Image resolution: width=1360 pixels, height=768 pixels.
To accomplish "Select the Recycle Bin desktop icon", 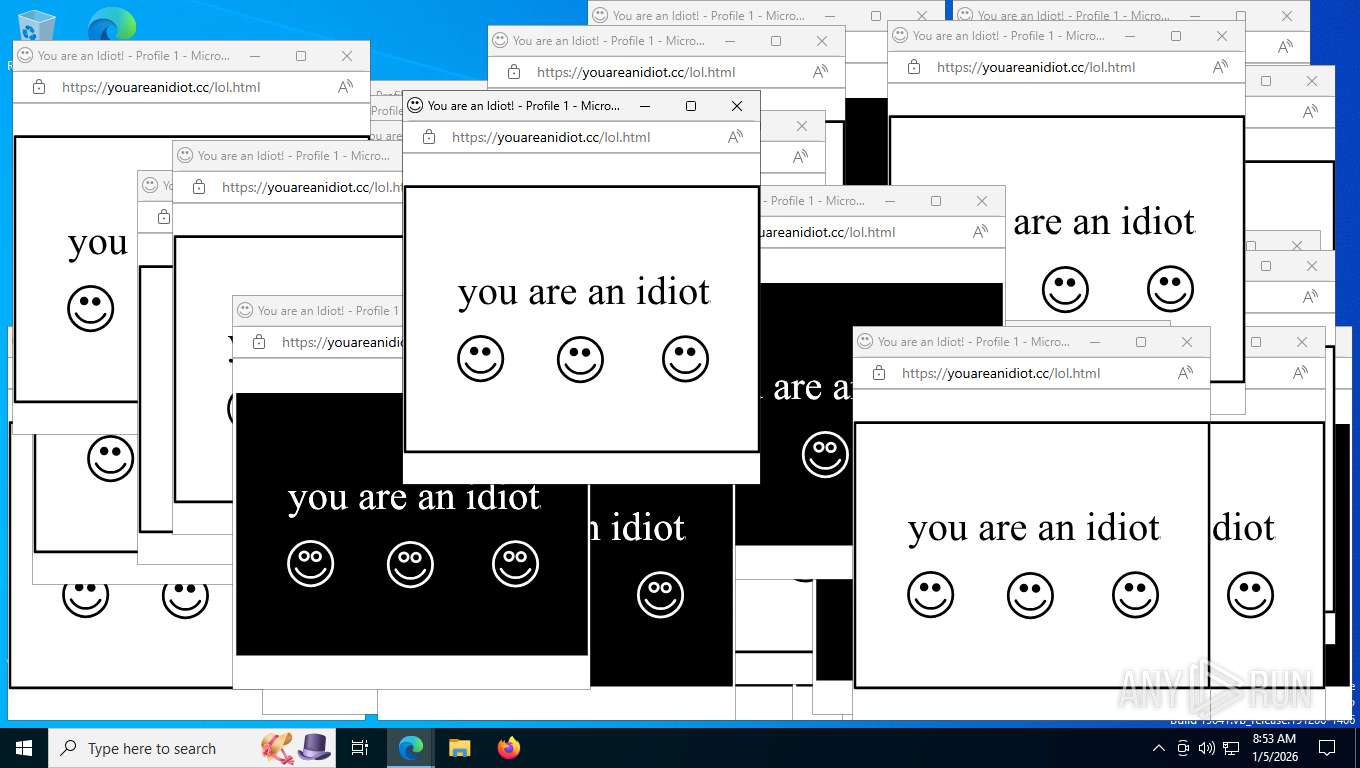I will click(x=35, y=30).
